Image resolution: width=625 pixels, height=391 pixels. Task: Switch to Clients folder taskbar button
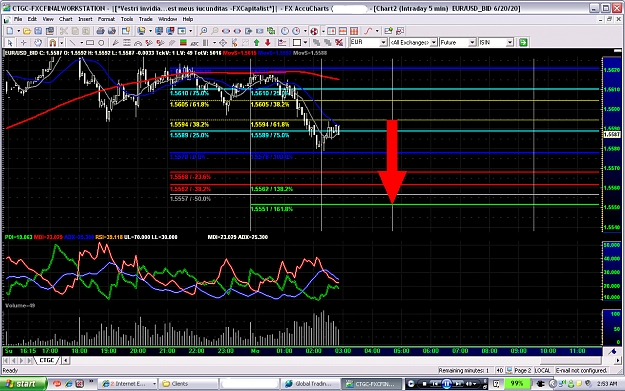click(x=189, y=384)
